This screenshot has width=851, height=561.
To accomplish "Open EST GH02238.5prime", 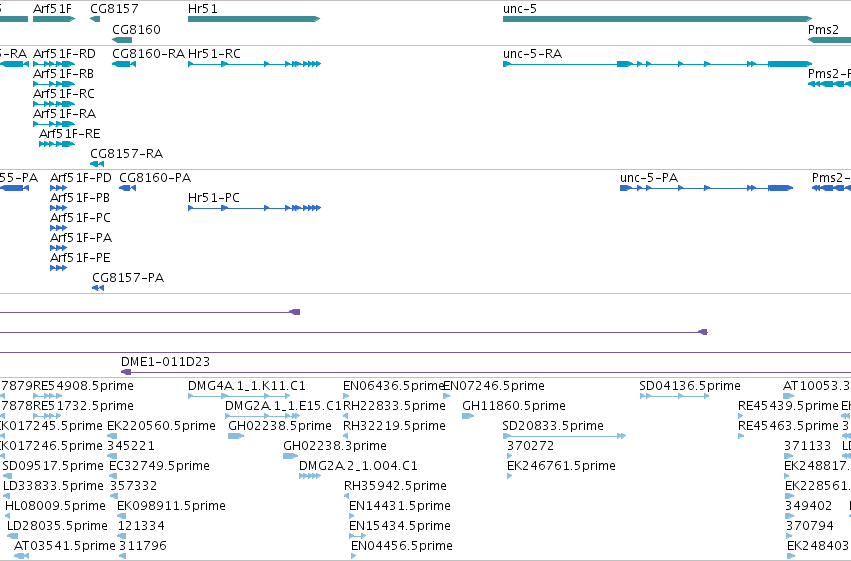I will 280,426.
